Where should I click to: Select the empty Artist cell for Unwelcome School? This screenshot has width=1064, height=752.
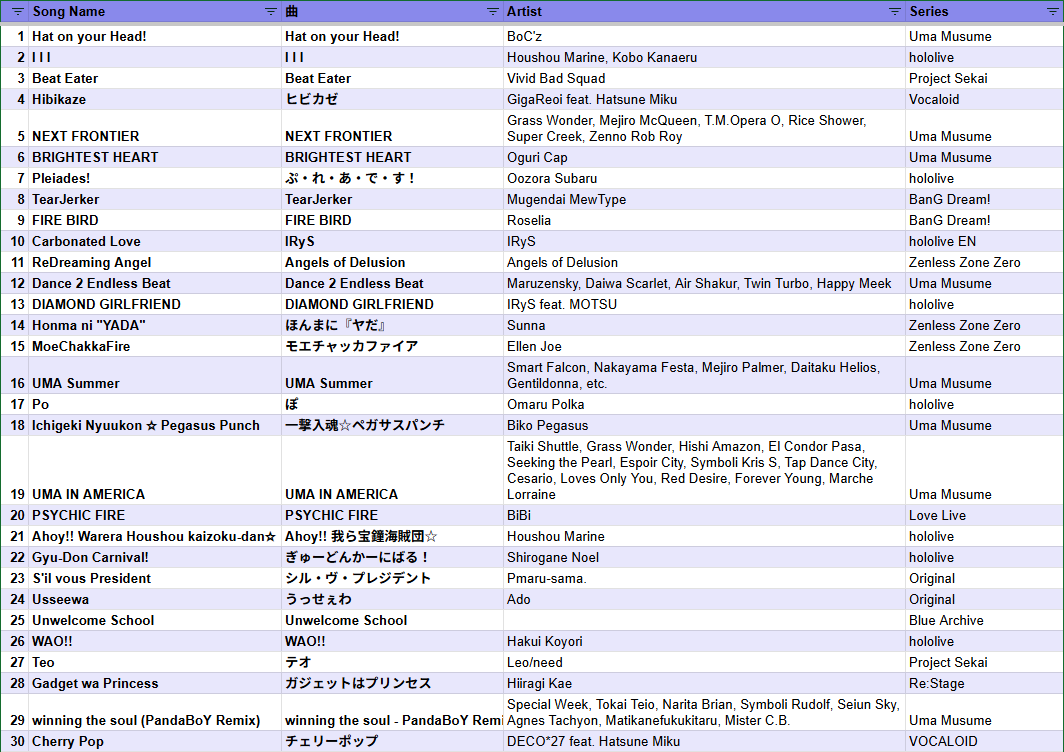point(704,621)
